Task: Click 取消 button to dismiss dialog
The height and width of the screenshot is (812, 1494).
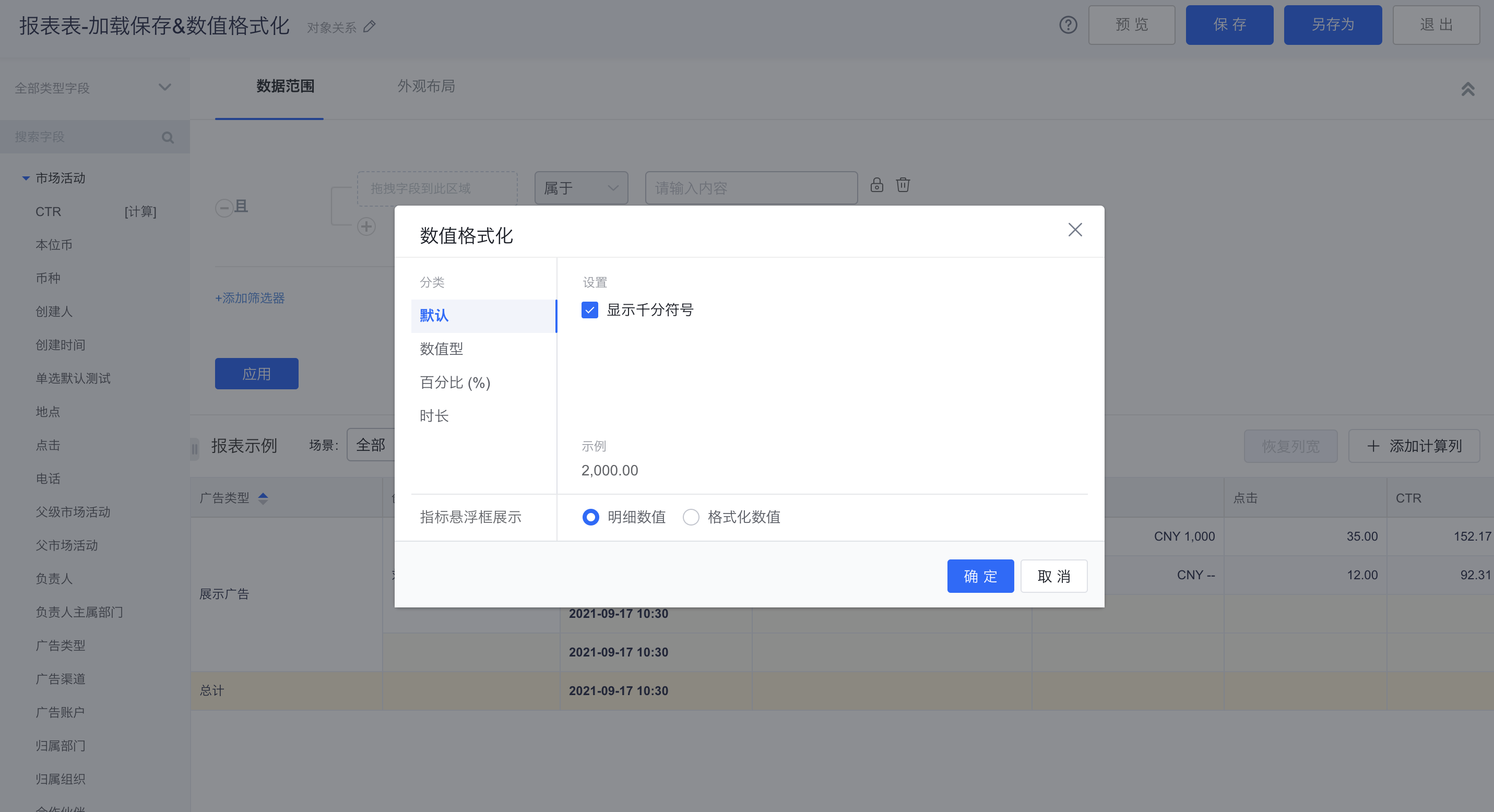Action: pos(1052,575)
